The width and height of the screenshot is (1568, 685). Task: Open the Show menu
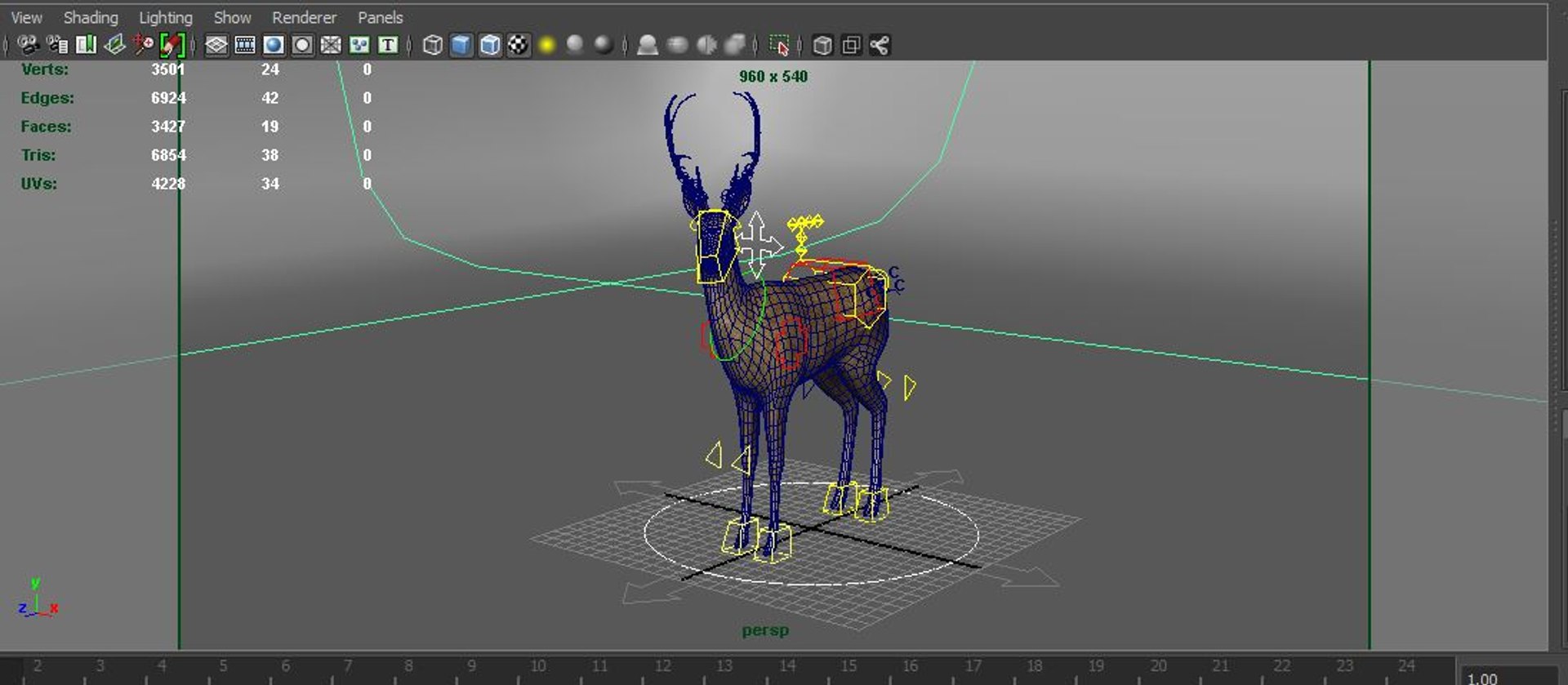click(233, 17)
